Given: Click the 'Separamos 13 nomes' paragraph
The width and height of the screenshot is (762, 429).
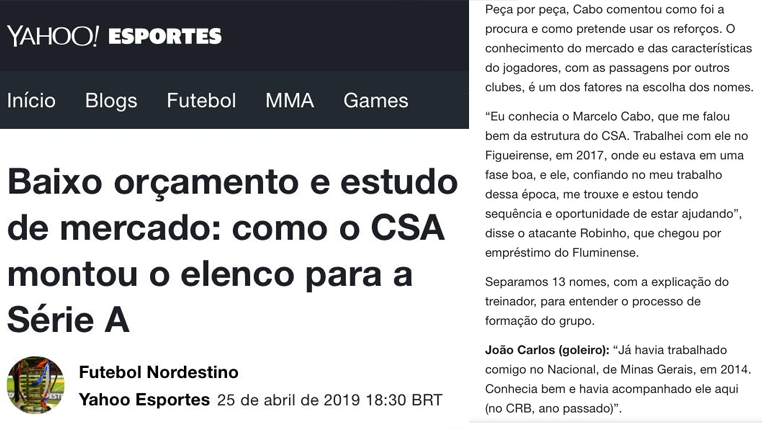Looking at the screenshot, I should pyautogui.click(x=607, y=301).
